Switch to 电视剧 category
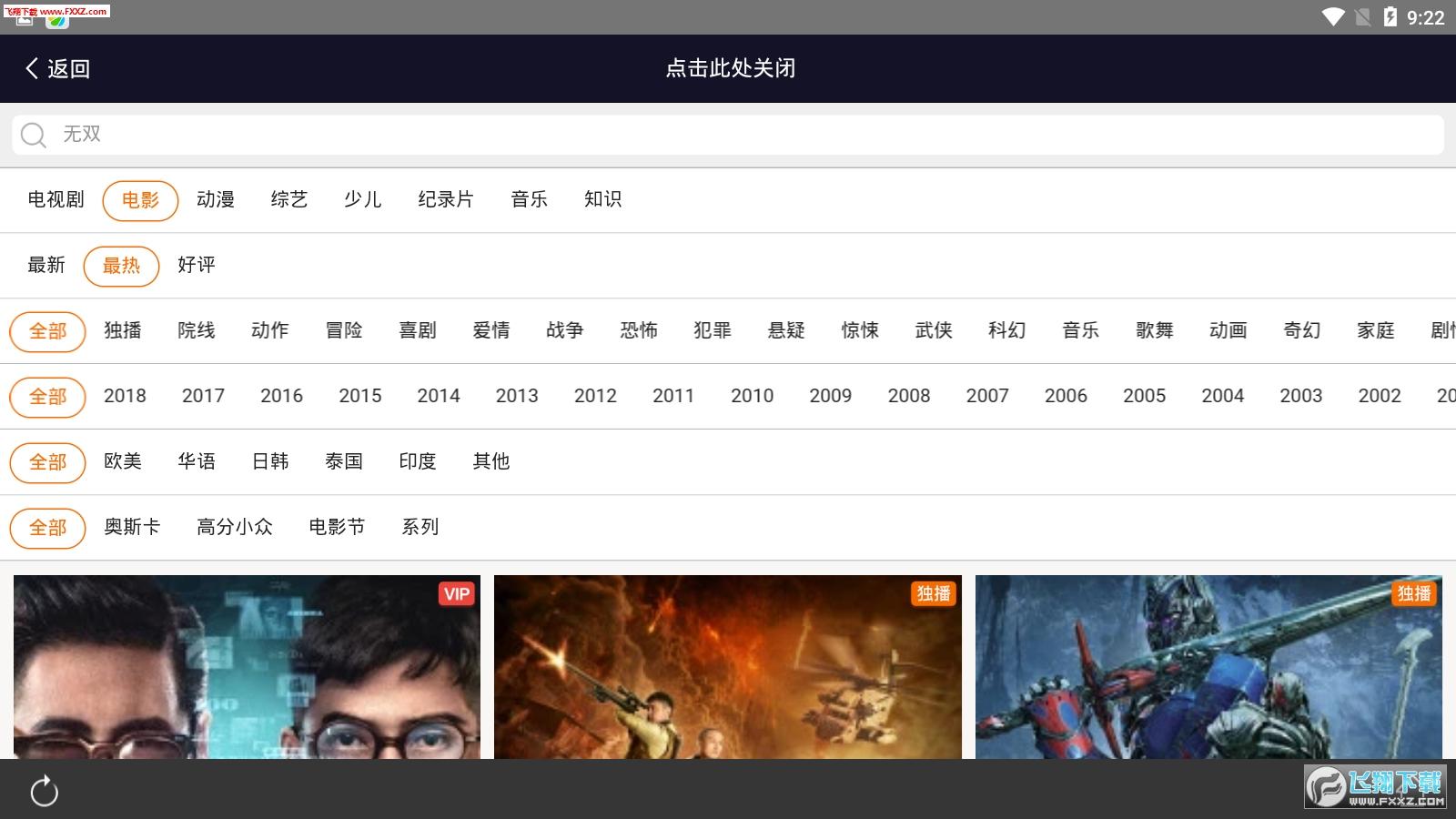 56,199
